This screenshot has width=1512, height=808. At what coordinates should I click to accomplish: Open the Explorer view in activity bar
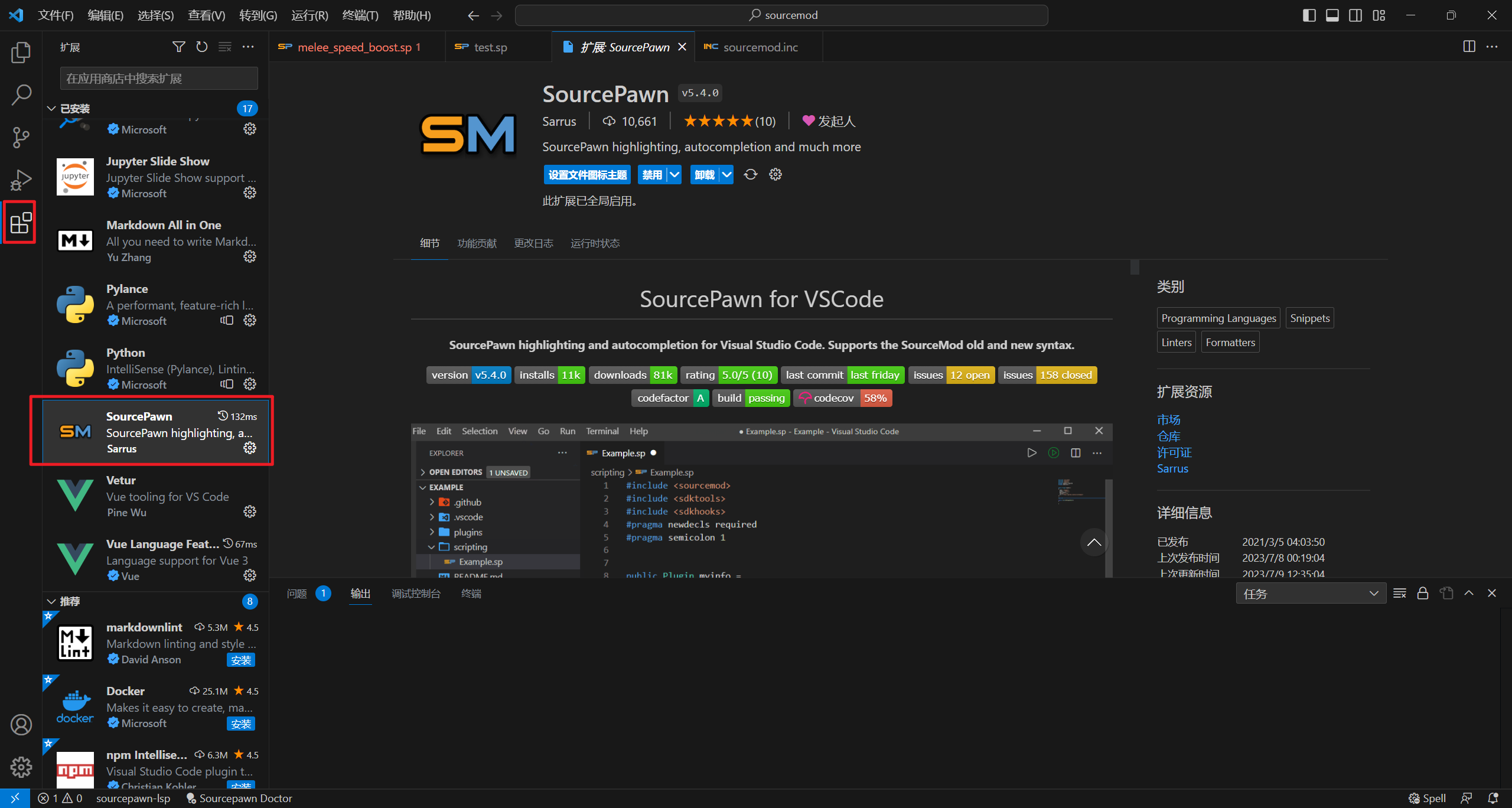(x=21, y=53)
